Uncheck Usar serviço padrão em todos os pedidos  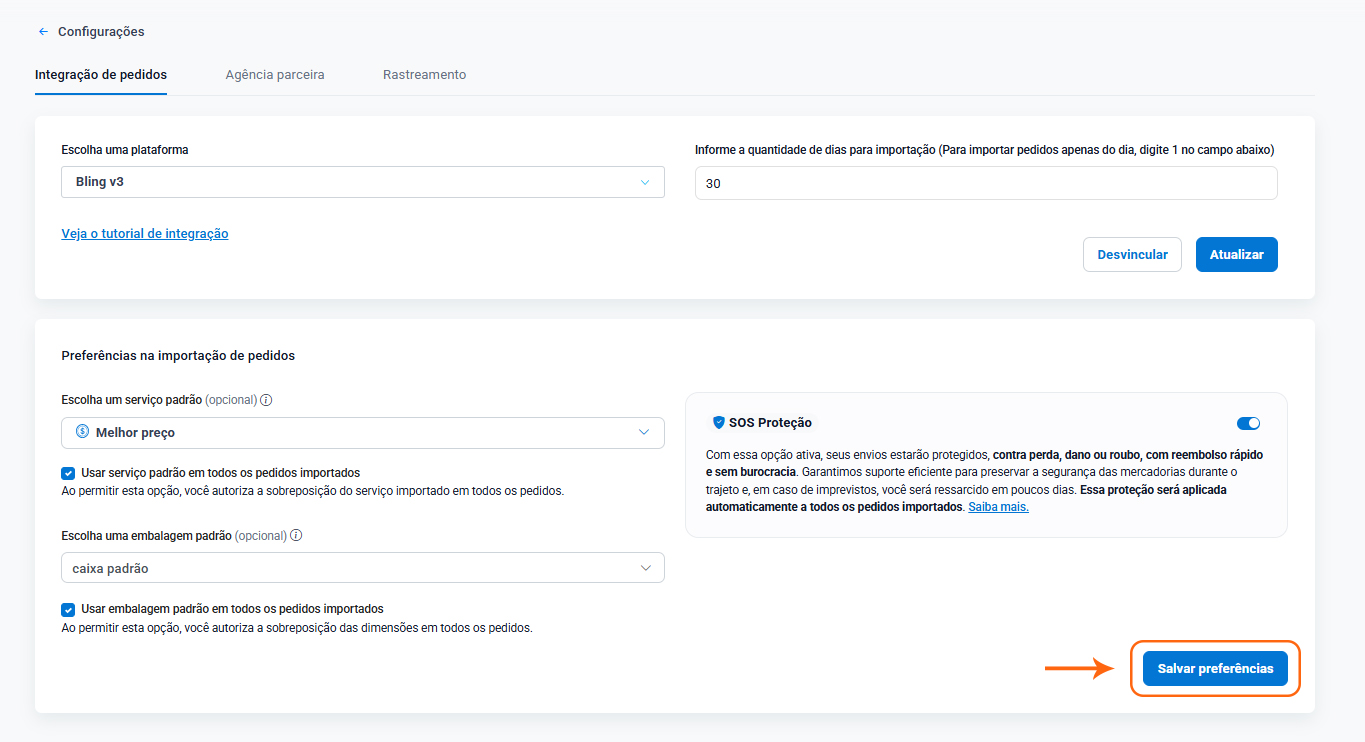[68, 473]
